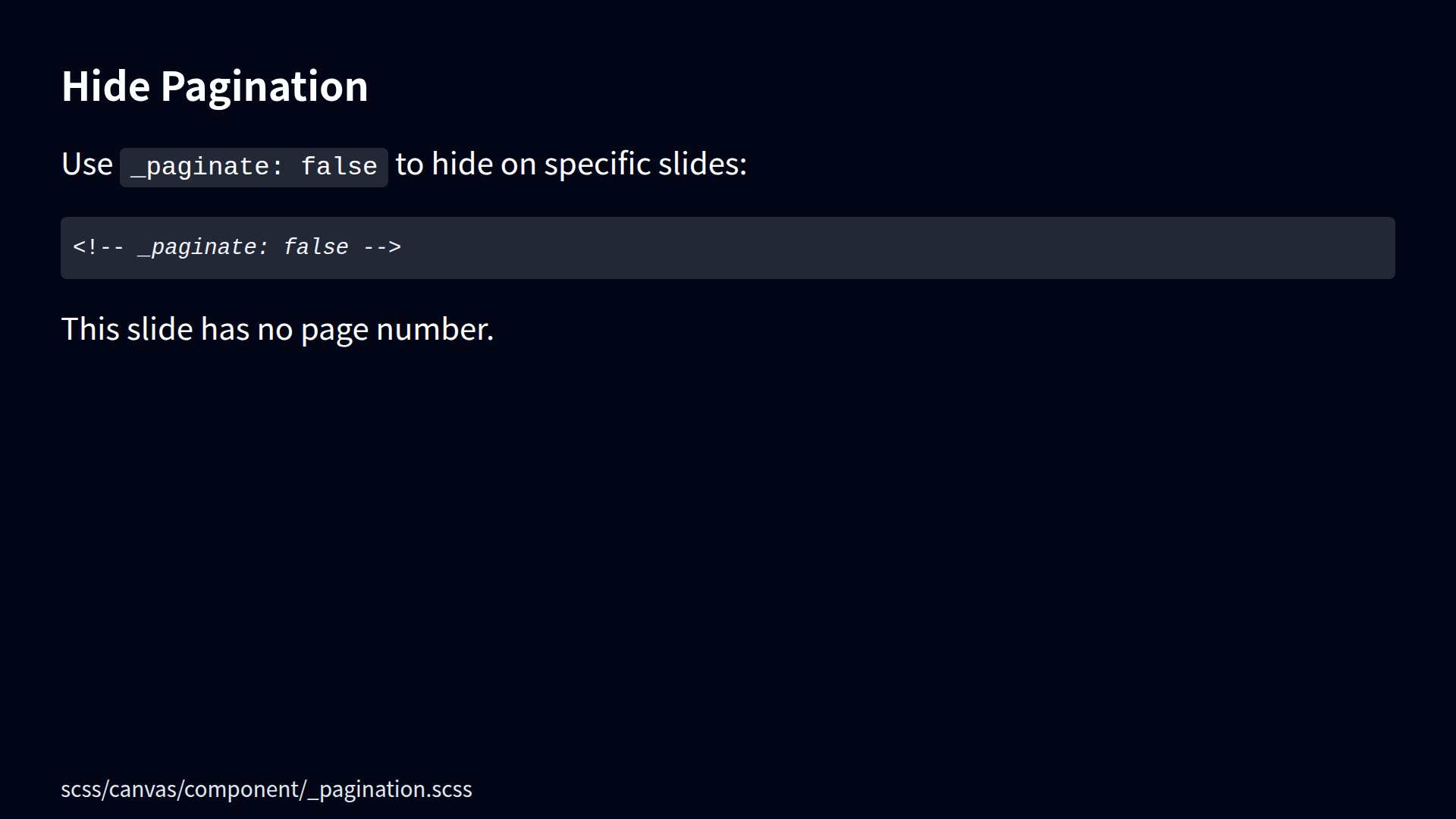Click the word "Use" before the inline code
Screen dimensions: 1456x819
click(86, 164)
